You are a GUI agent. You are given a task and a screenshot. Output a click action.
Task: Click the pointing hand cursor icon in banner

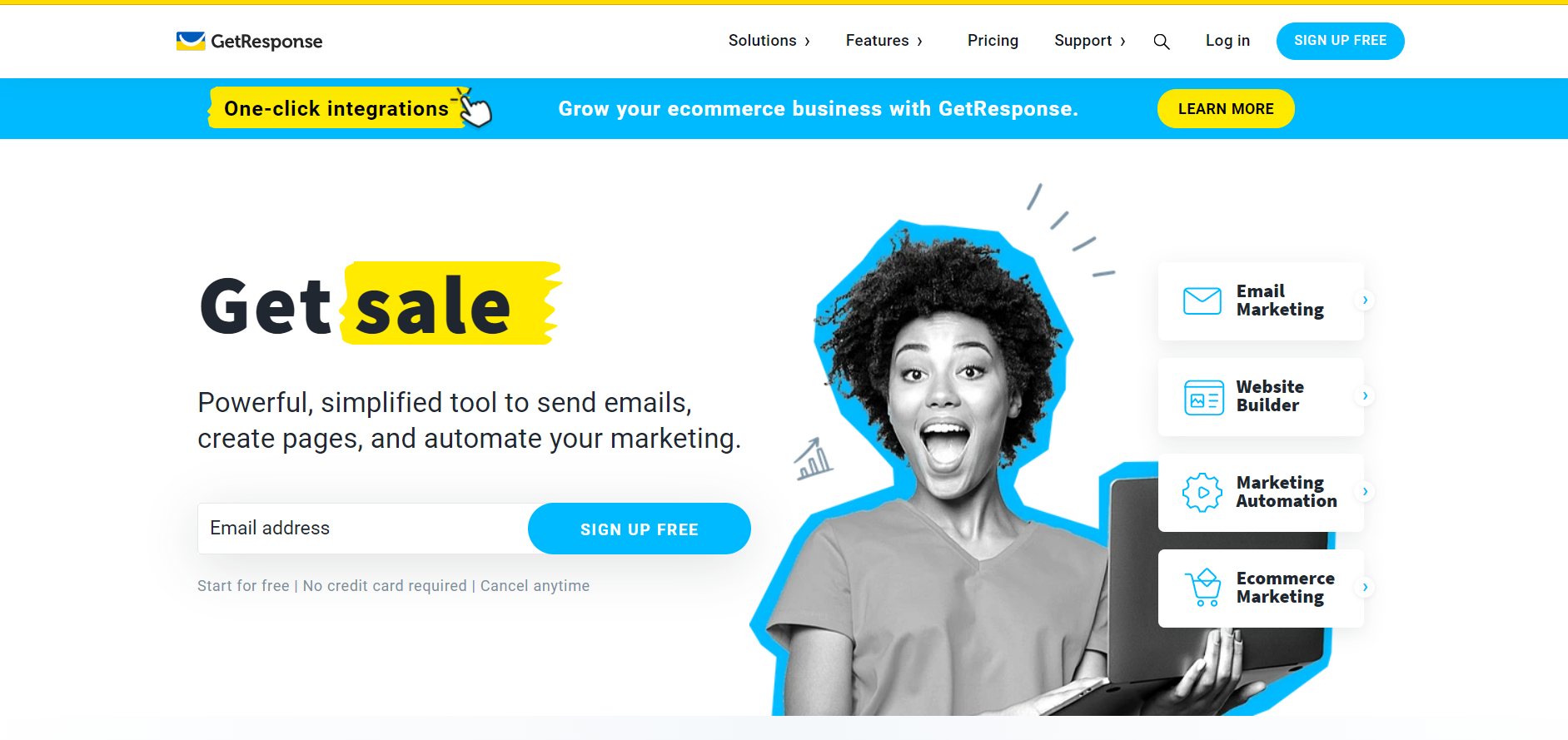(475, 109)
